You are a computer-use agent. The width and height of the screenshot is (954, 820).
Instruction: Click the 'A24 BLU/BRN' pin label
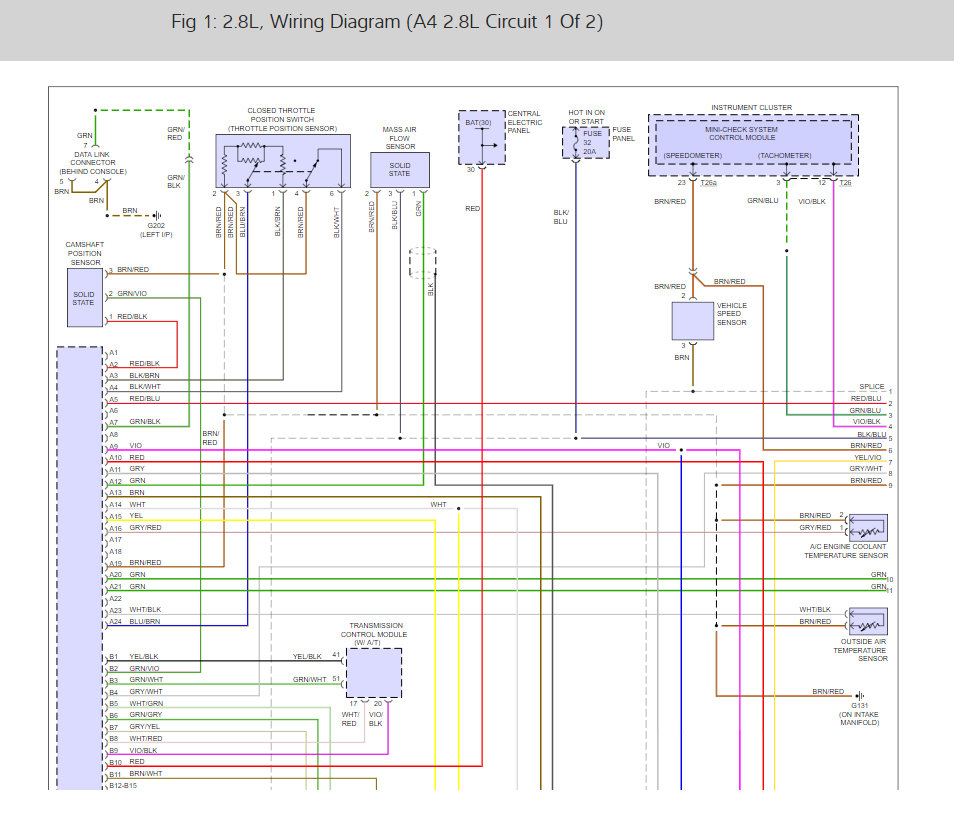135,622
